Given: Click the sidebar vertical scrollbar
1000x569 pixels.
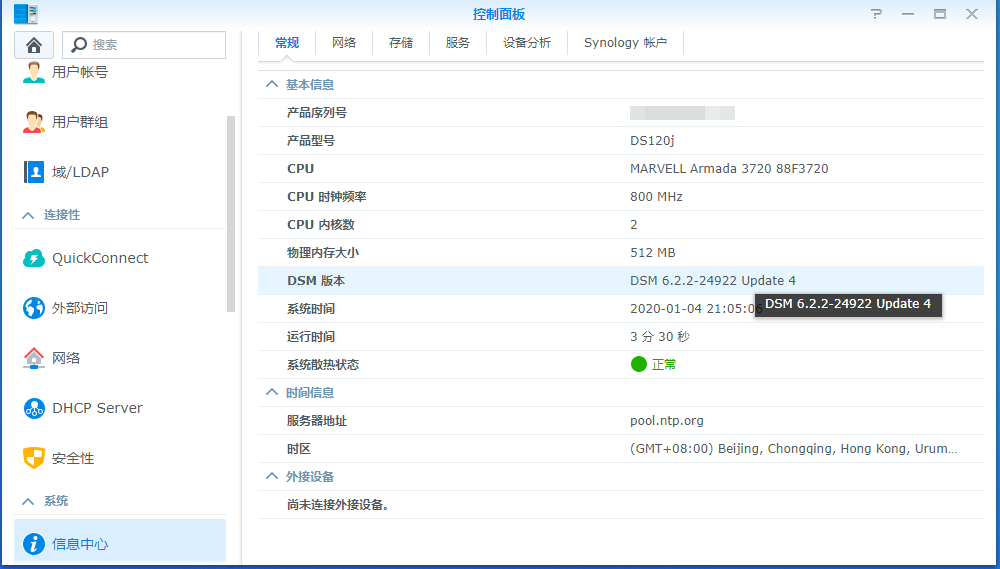Looking at the screenshot, I should [231, 210].
